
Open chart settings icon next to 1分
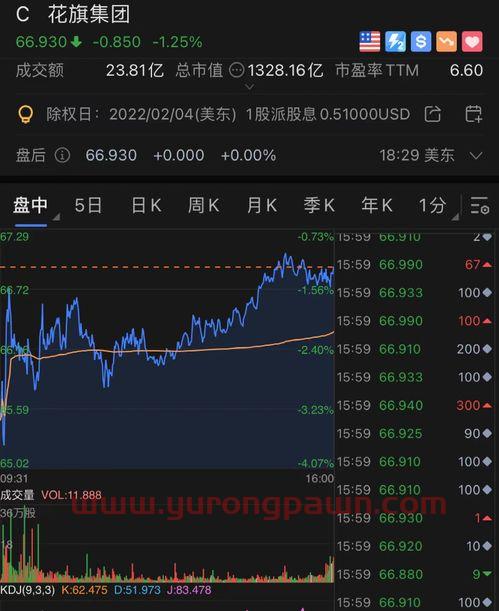[479, 205]
